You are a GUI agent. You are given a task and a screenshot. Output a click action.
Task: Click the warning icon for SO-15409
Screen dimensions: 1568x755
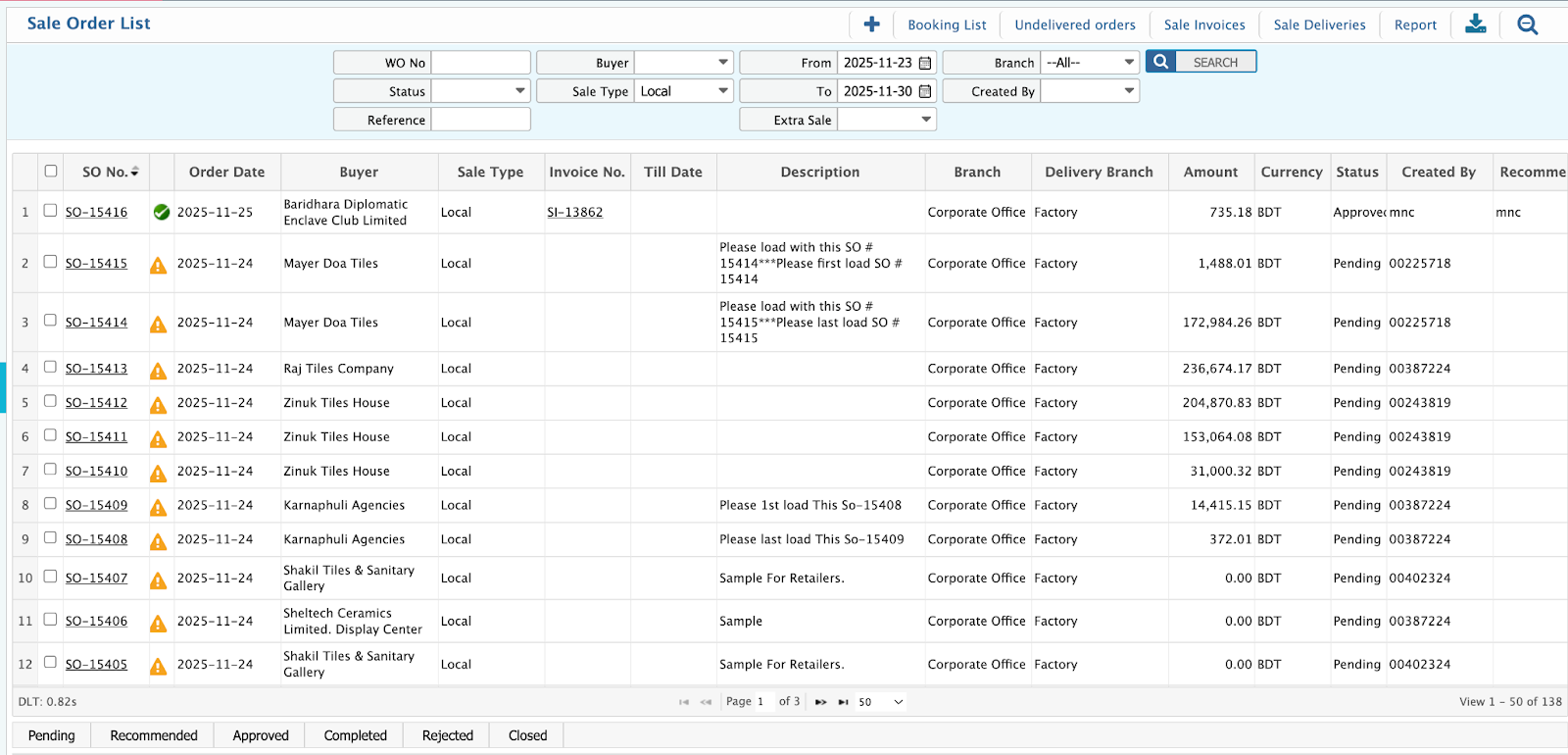click(x=158, y=508)
